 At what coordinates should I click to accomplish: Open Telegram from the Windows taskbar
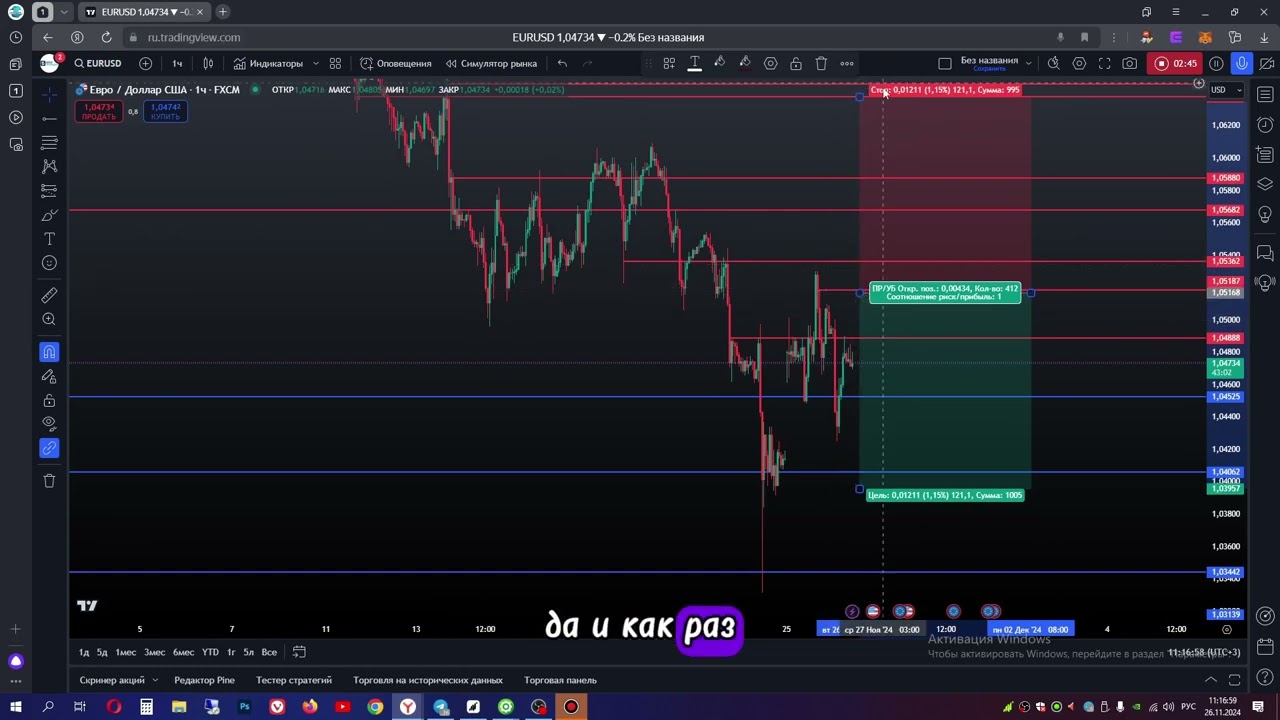(441, 707)
